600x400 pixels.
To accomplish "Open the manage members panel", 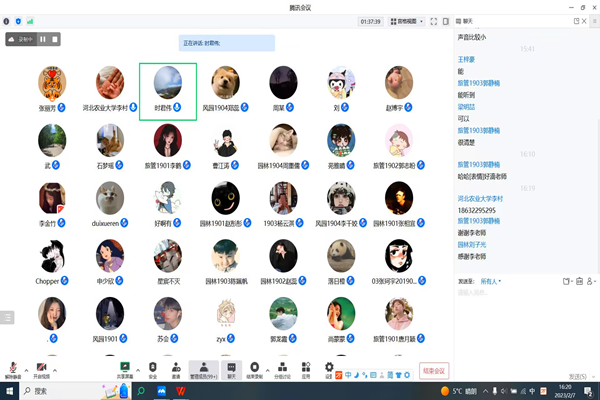I will pyautogui.click(x=204, y=366).
